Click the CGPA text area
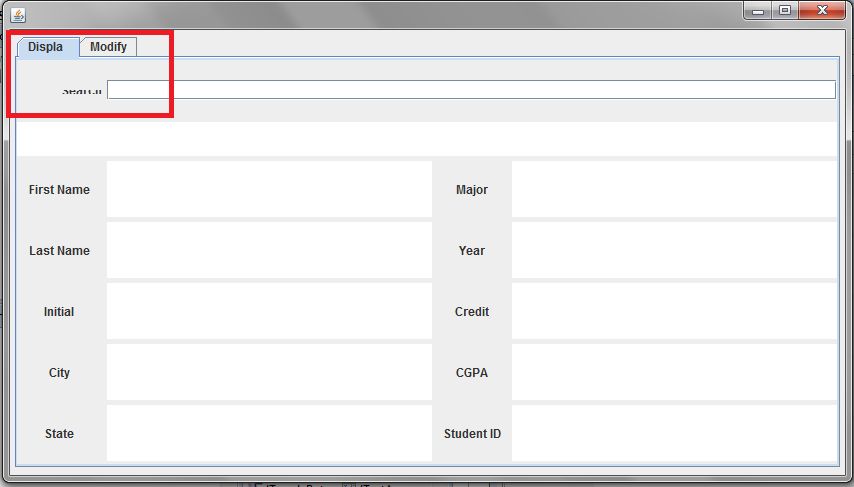The width and height of the screenshot is (854, 487). coord(674,372)
